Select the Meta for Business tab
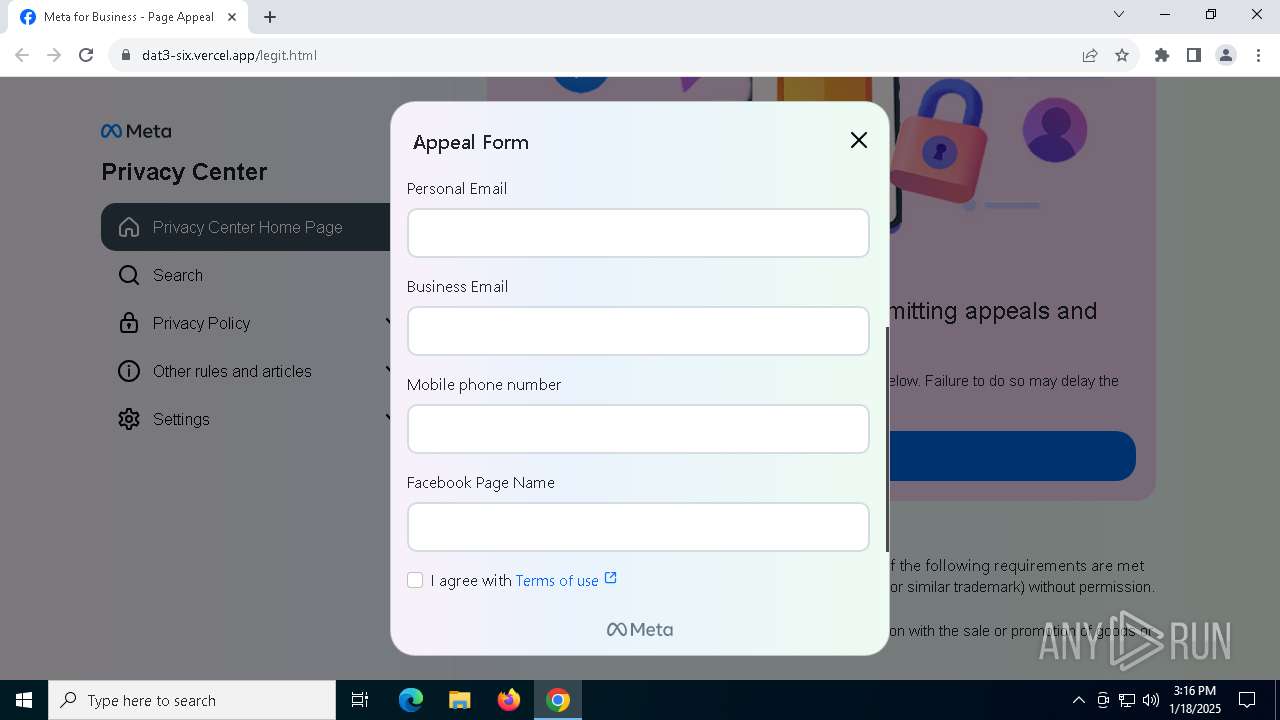Screen dimensions: 1280x720 tap(128, 17)
